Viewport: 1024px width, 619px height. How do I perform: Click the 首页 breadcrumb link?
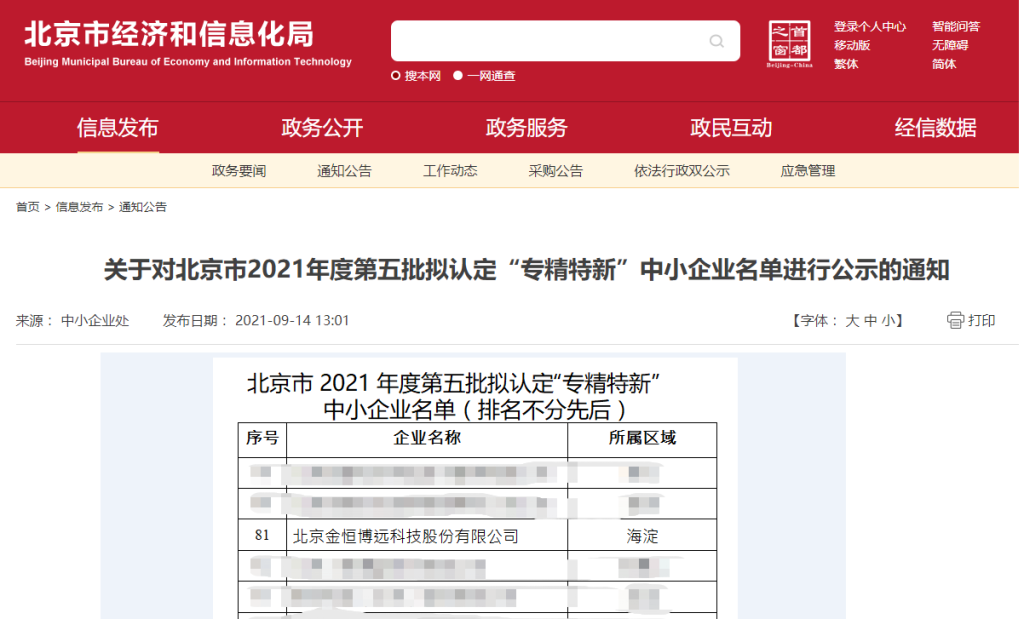(x=27, y=207)
